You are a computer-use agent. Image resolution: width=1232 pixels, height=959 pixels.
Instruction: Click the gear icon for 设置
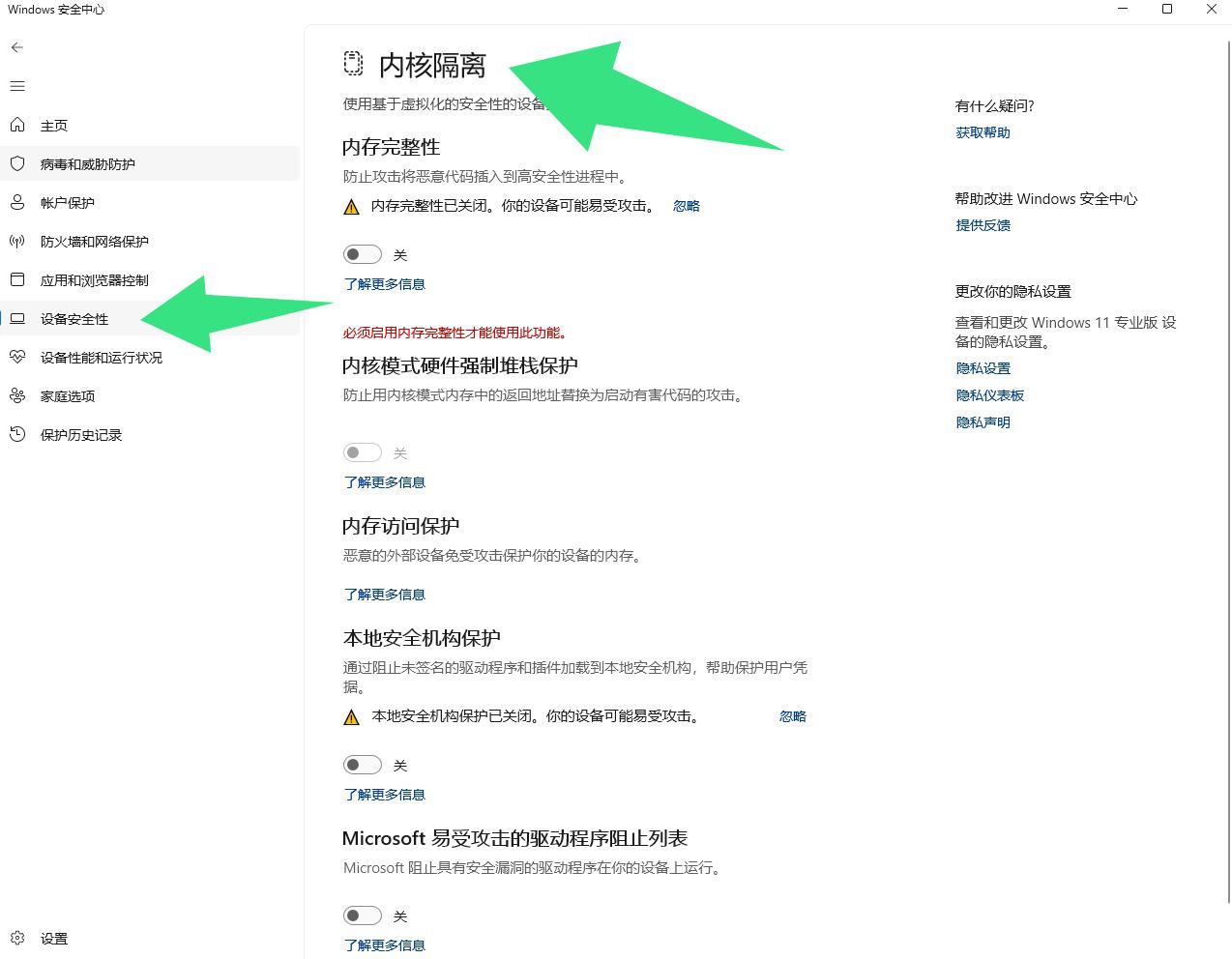tap(17, 938)
